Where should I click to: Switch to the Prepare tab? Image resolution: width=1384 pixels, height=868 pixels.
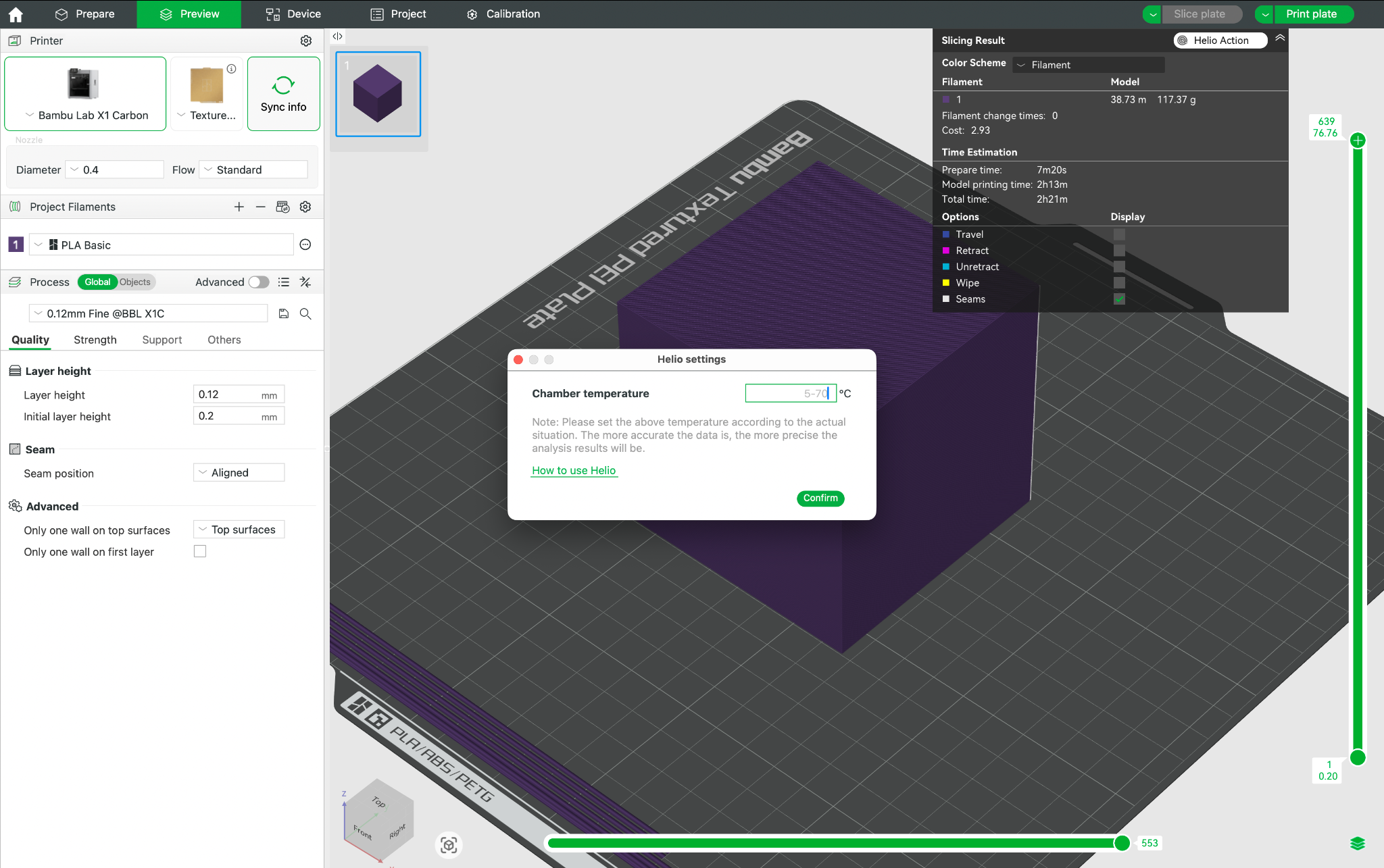[85, 14]
